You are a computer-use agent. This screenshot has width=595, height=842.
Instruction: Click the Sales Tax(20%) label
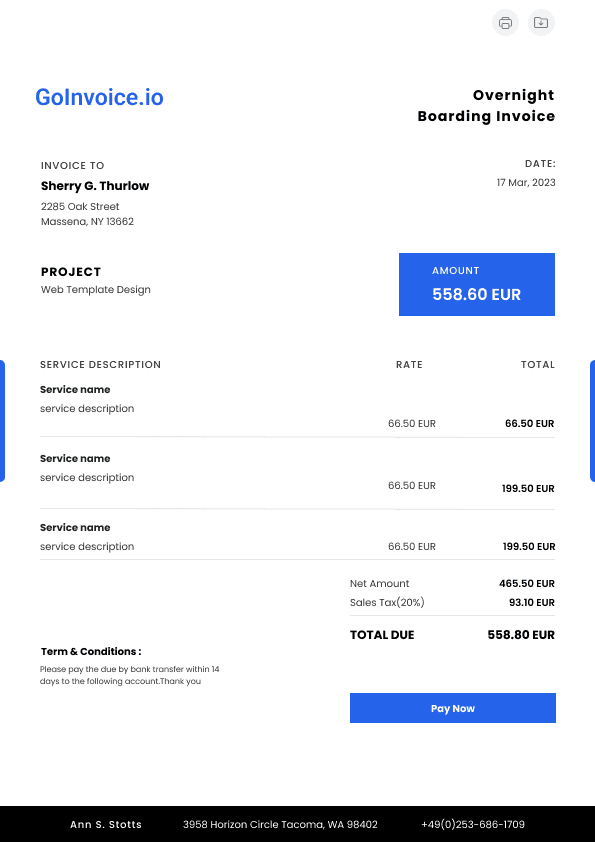pyautogui.click(x=387, y=603)
